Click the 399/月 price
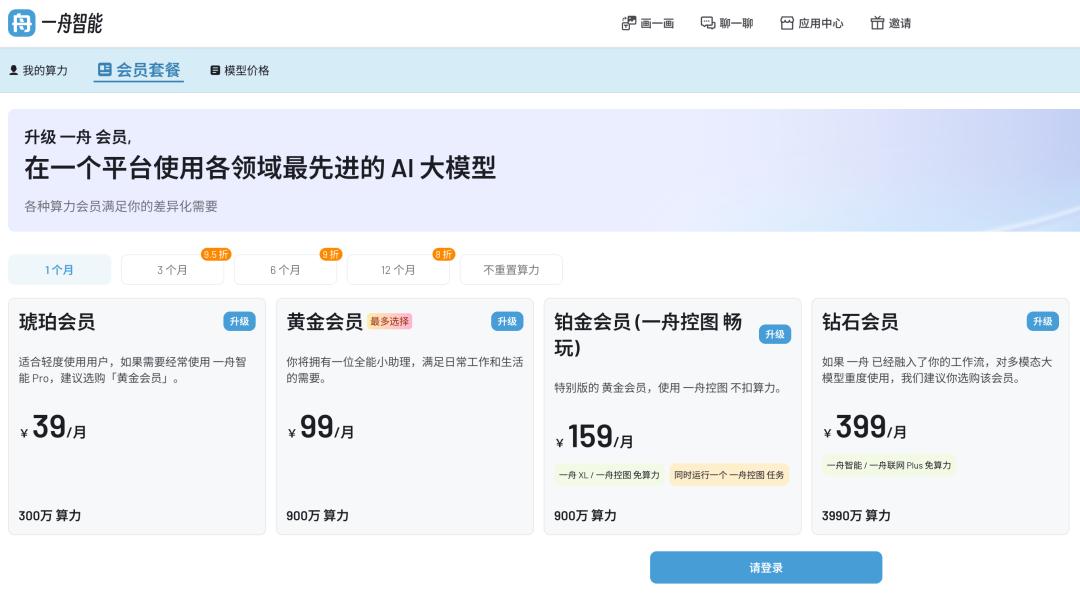 pyautogui.click(x=864, y=428)
